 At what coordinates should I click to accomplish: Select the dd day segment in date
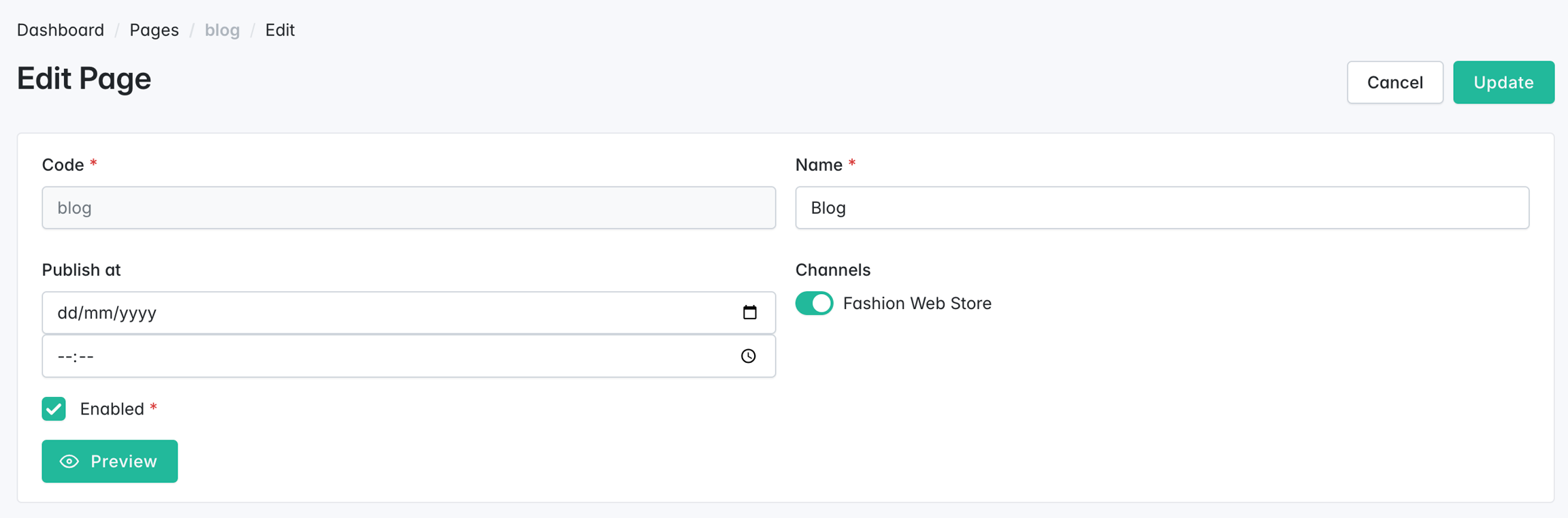coord(66,313)
